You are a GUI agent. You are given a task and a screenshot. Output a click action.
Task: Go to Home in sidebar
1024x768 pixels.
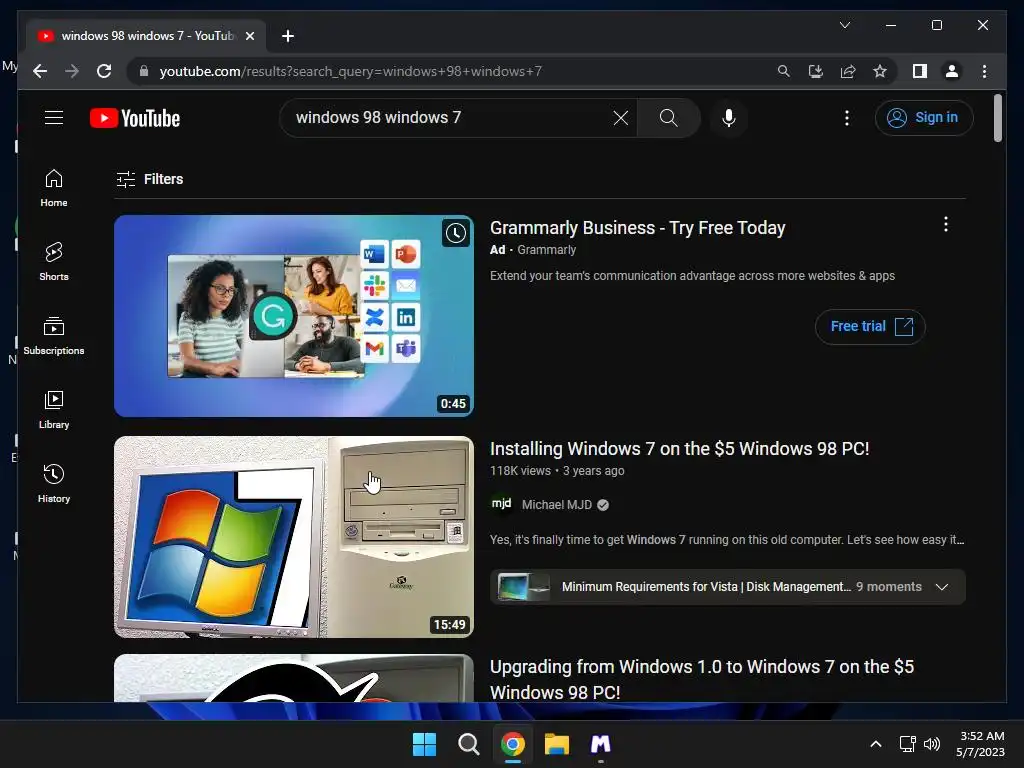tap(54, 188)
